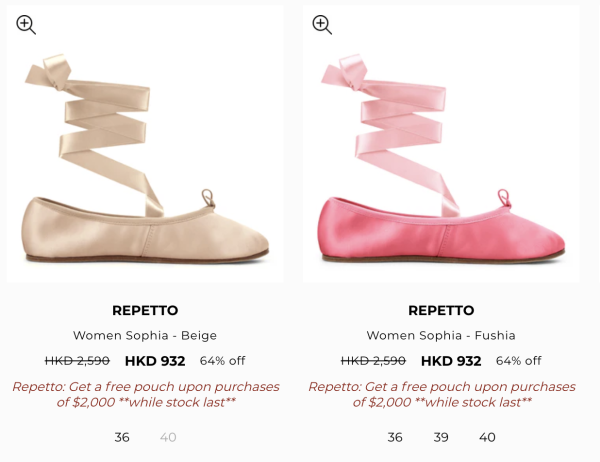Choose size 39 for the fuchsia shoe

(441, 437)
